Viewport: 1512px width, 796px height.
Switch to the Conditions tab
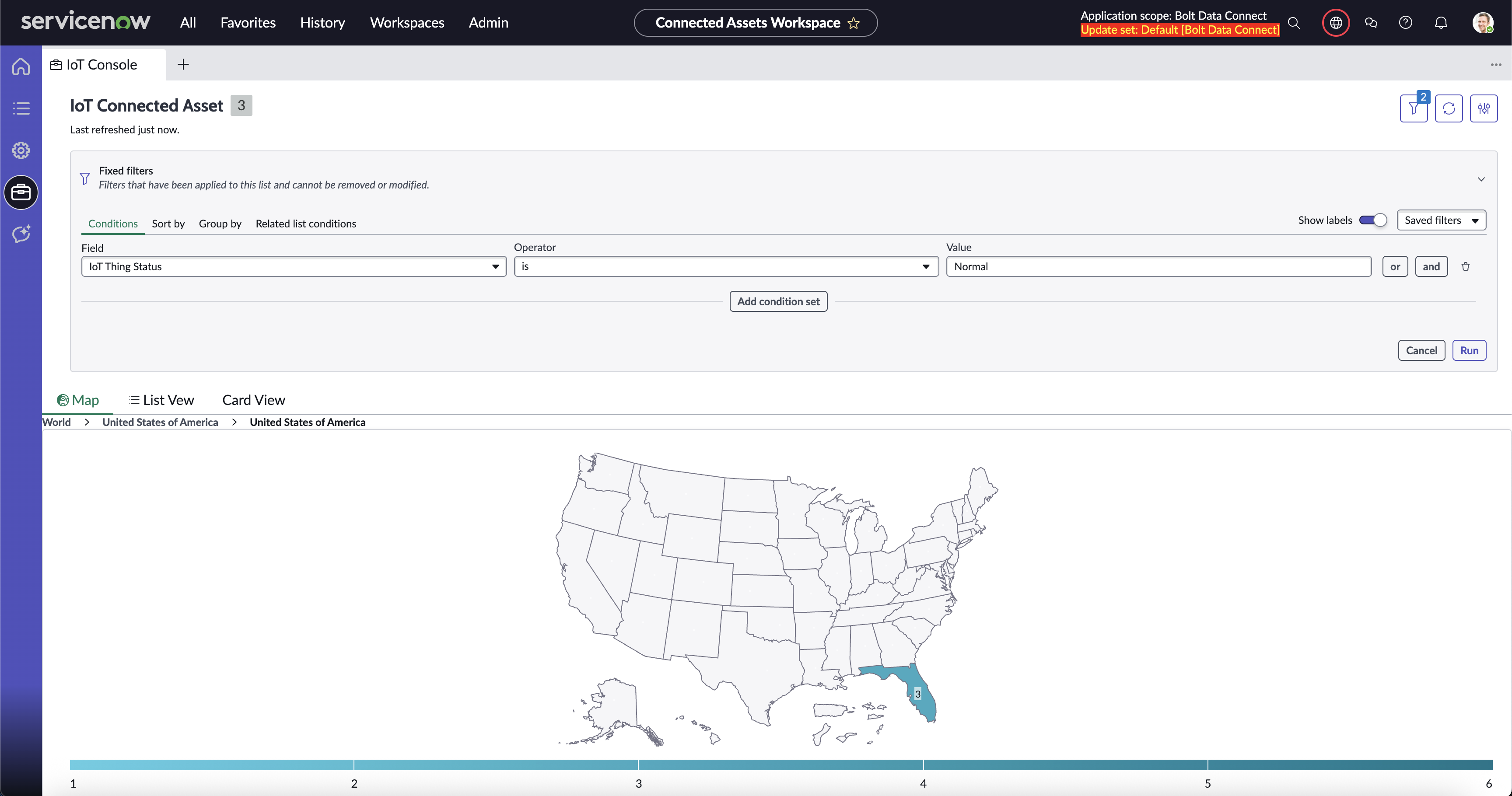(113, 223)
